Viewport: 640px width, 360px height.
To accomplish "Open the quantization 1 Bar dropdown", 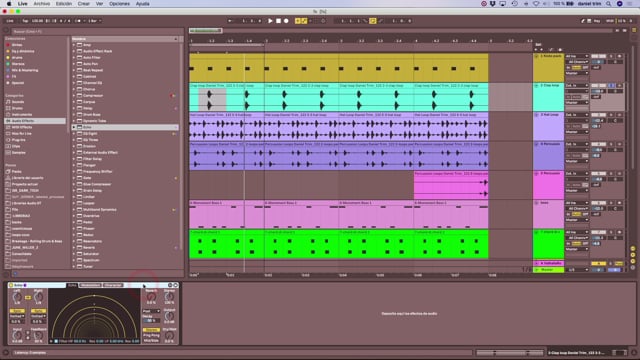I will (x=95, y=21).
